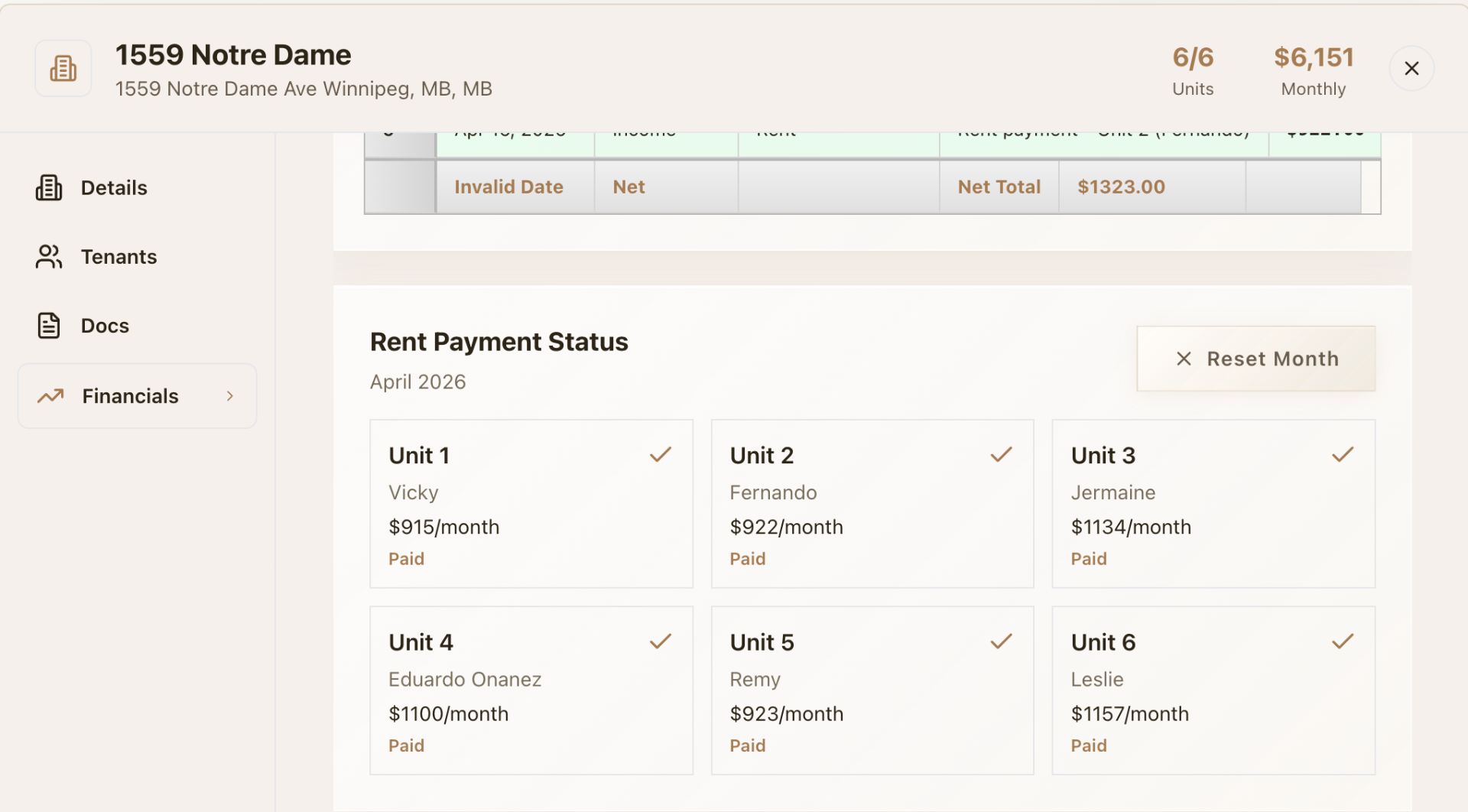This screenshot has height=812, width=1468.
Task: Click tenant name Jermaine
Action: tap(1112, 492)
